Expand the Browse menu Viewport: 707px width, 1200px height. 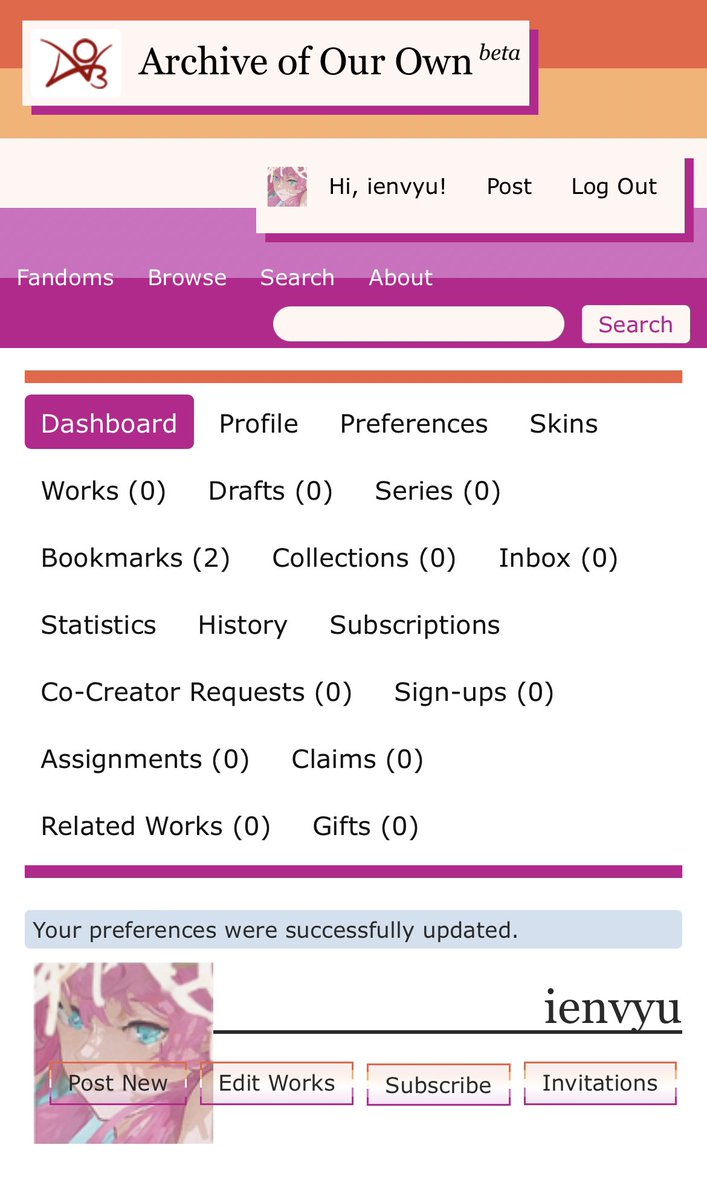[187, 278]
